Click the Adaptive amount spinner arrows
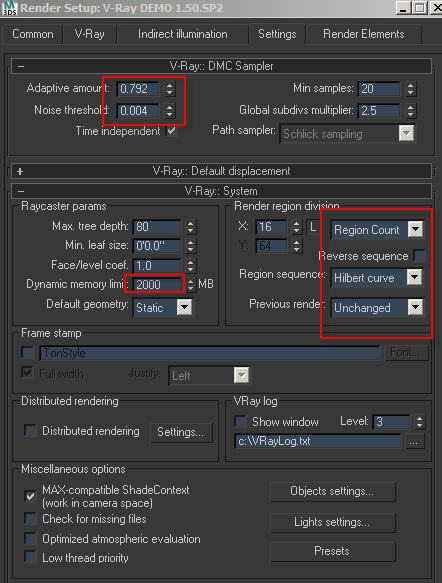442x583 pixels. point(169,88)
